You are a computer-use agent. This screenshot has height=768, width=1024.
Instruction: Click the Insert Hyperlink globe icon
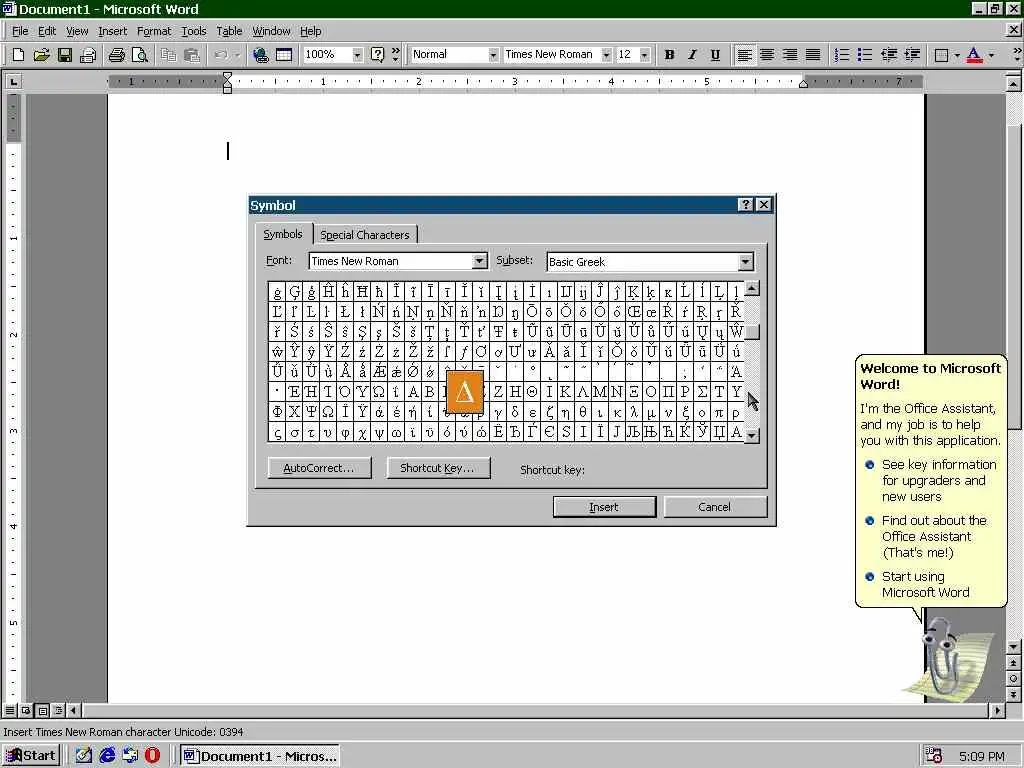click(x=261, y=55)
